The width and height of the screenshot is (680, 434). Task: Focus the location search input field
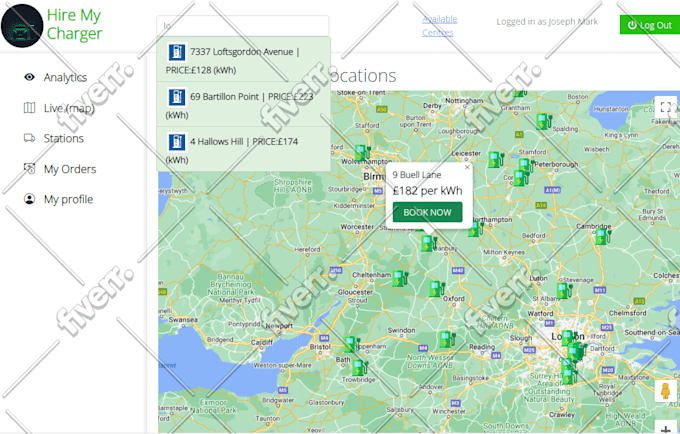[x=242, y=26]
